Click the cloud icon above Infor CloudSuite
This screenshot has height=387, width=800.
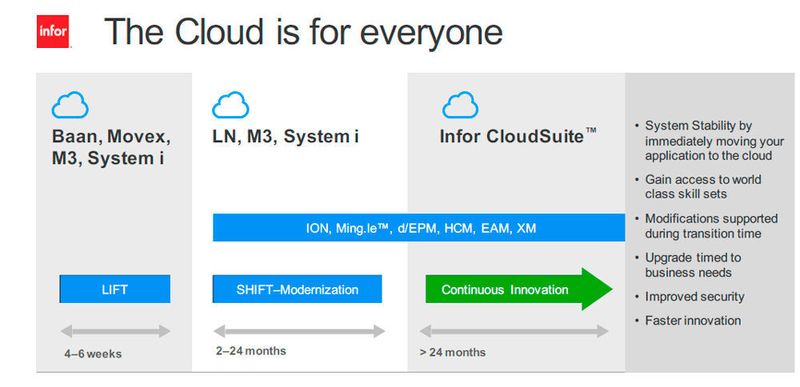click(460, 105)
